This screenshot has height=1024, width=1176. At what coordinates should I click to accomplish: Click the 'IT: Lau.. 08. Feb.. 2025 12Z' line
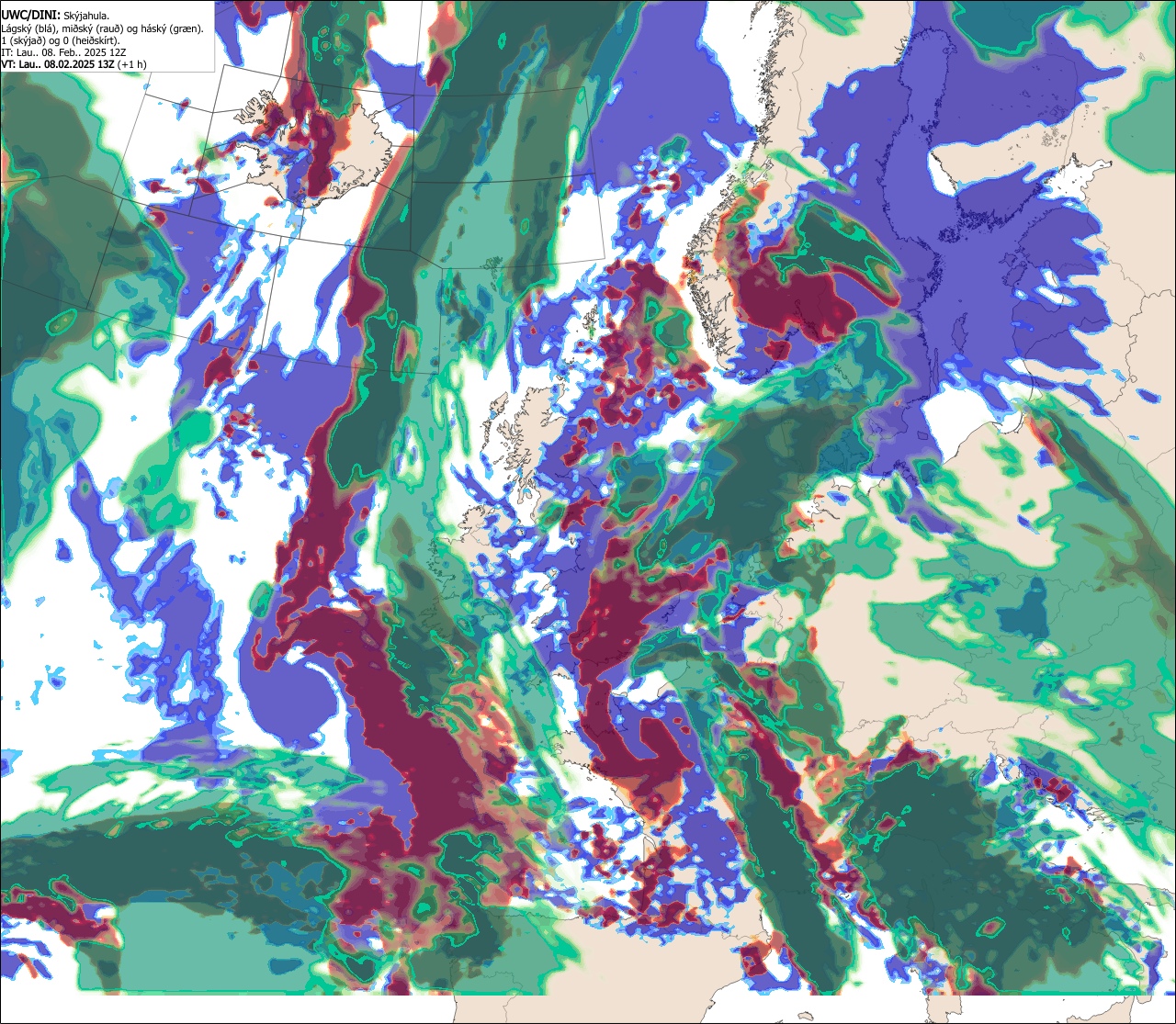tap(63, 52)
